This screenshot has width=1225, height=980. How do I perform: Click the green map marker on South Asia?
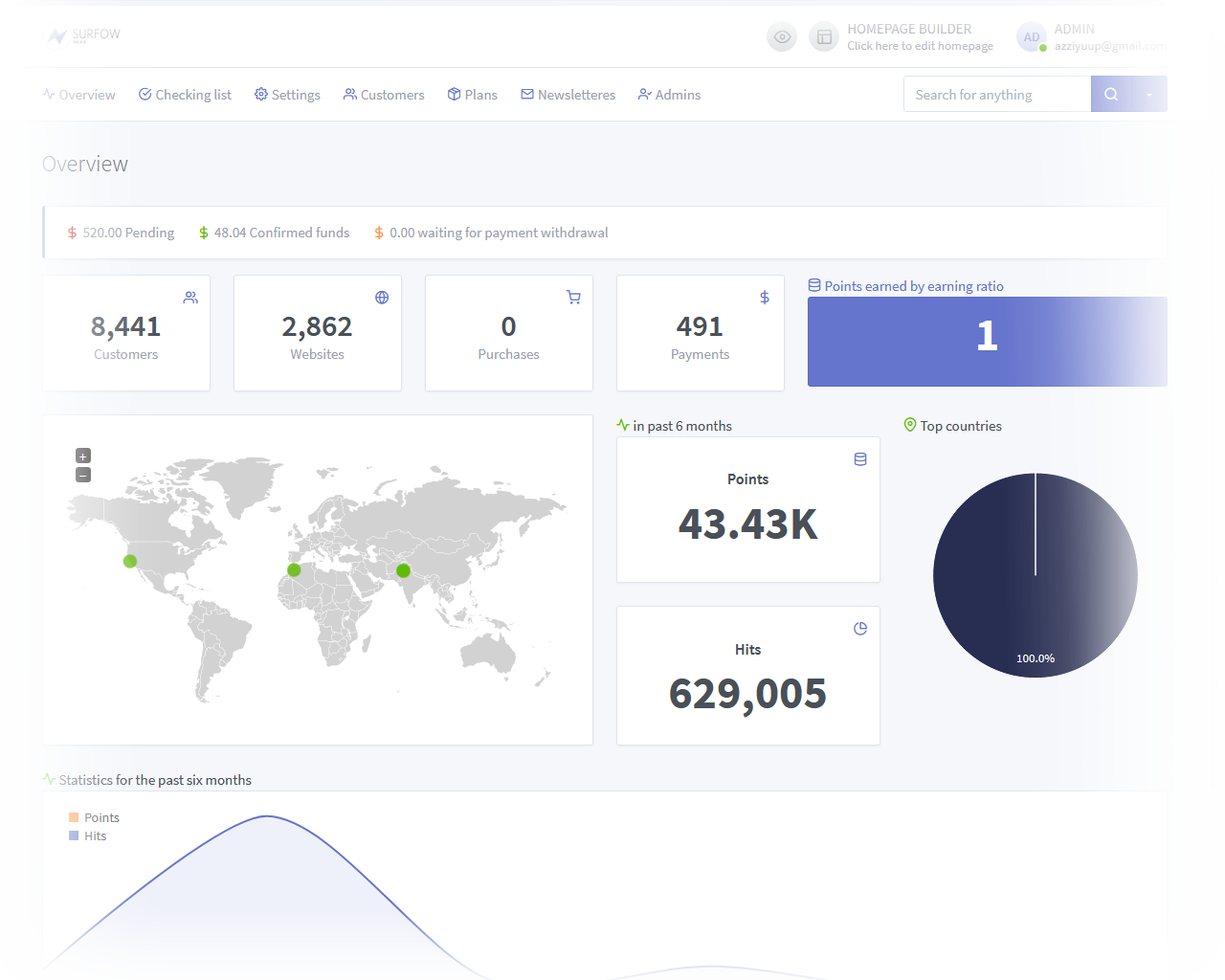[404, 570]
